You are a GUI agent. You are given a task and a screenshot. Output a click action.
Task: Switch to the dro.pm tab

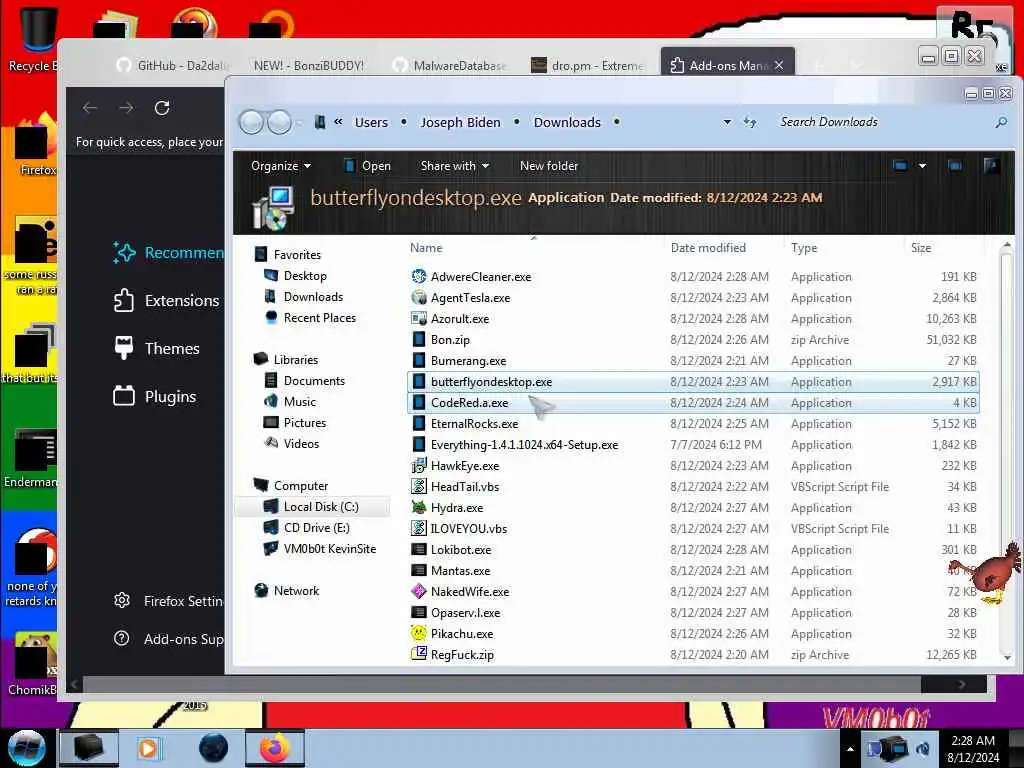coord(588,65)
